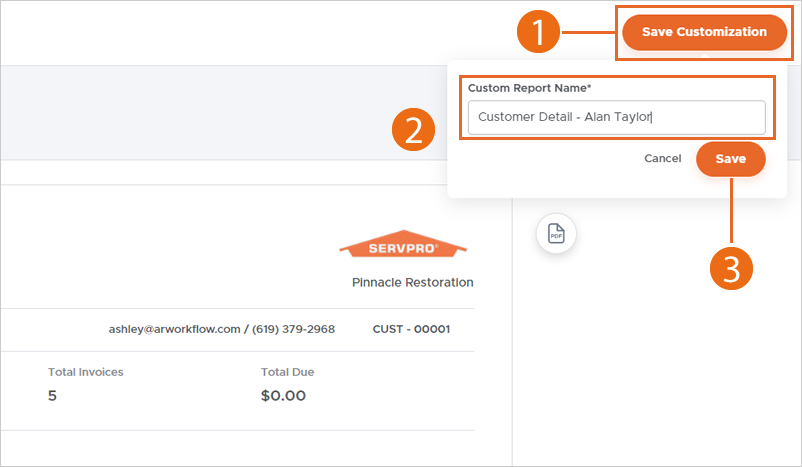
Task: Click end of 'Customer Detail - Alan Taylor' text
Action: click(653, 117)
